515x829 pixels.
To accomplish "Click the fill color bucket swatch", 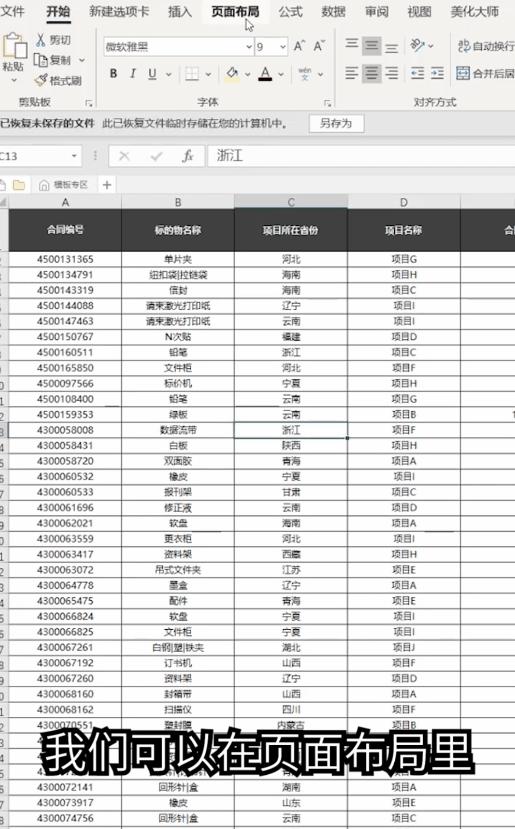I will point(232,73).
